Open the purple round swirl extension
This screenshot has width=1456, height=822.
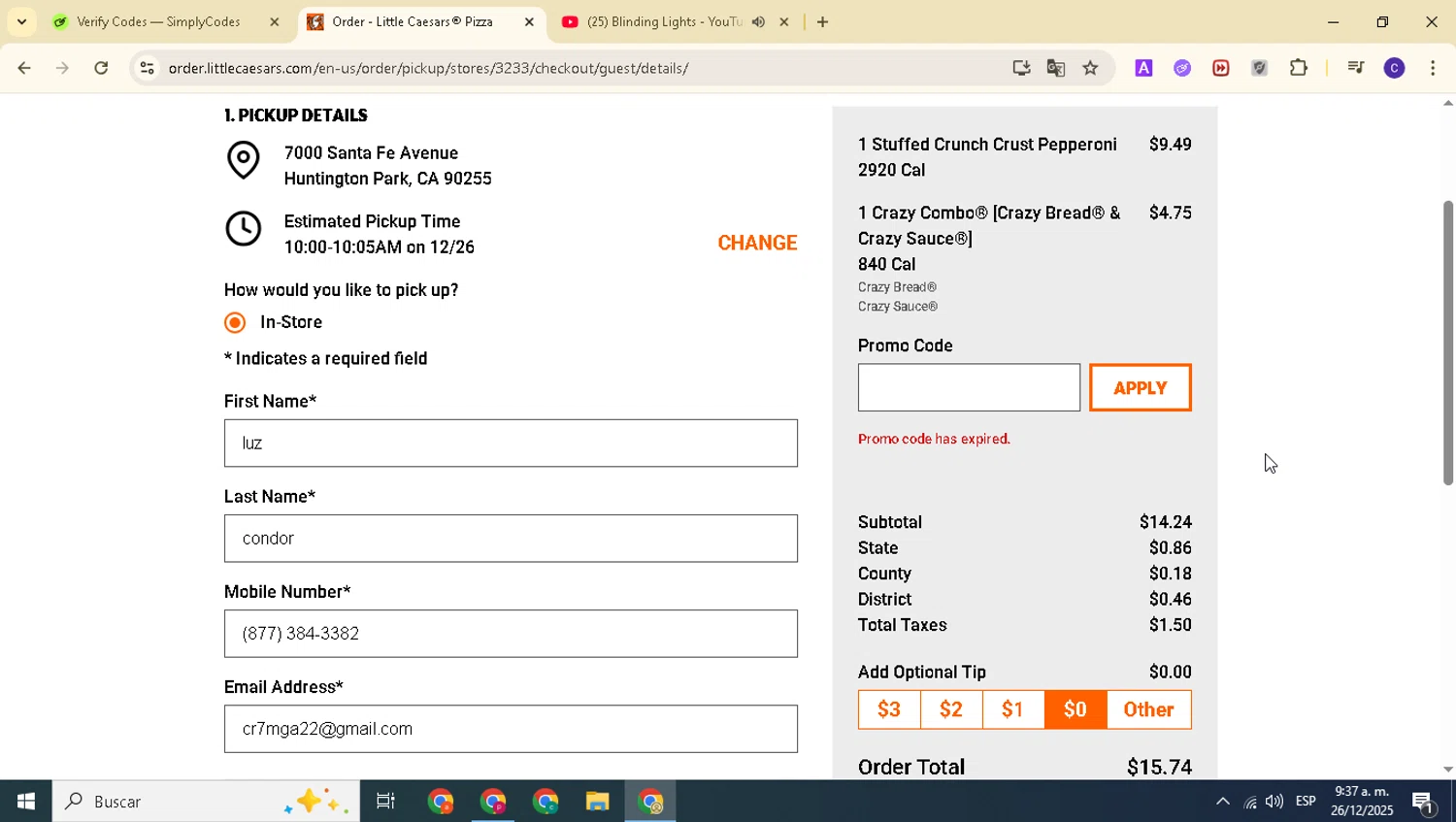(1182, 68)
